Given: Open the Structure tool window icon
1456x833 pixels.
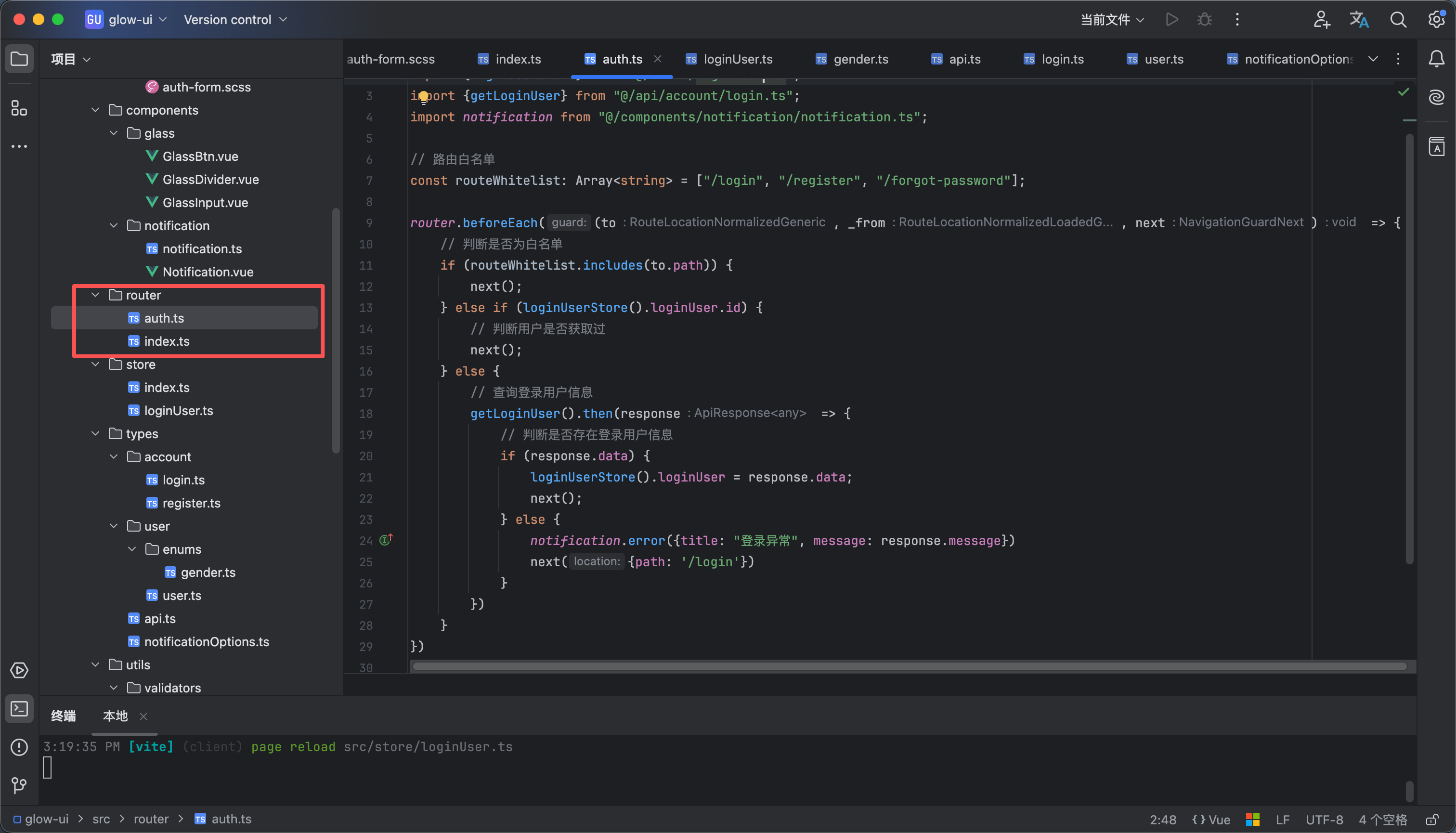Looking at the screenshot, I should 19,107.
